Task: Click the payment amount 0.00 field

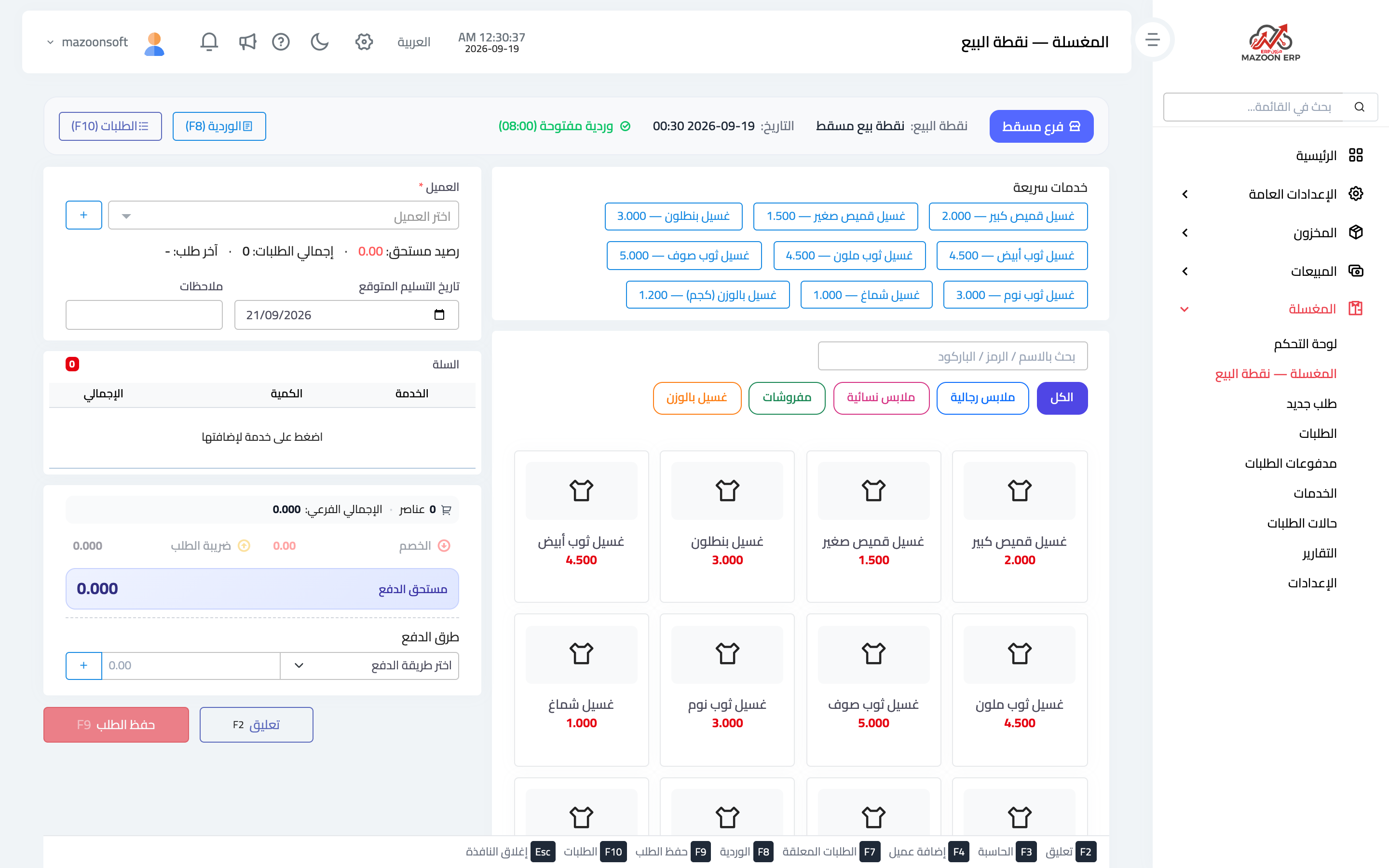Action: (x=191, y=665)
